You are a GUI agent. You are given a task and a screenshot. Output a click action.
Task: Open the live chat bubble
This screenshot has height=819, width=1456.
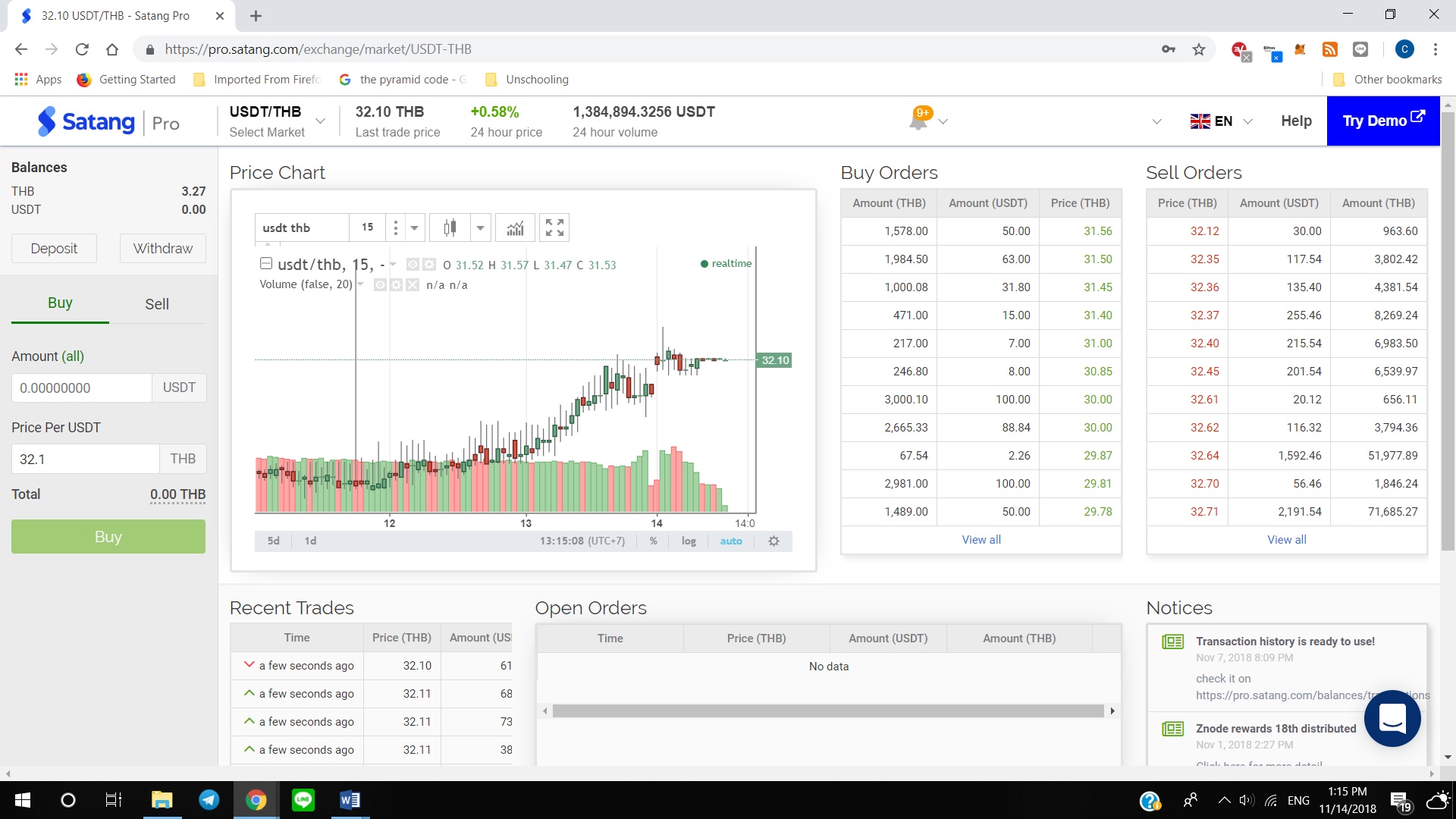pos(1392,718)
